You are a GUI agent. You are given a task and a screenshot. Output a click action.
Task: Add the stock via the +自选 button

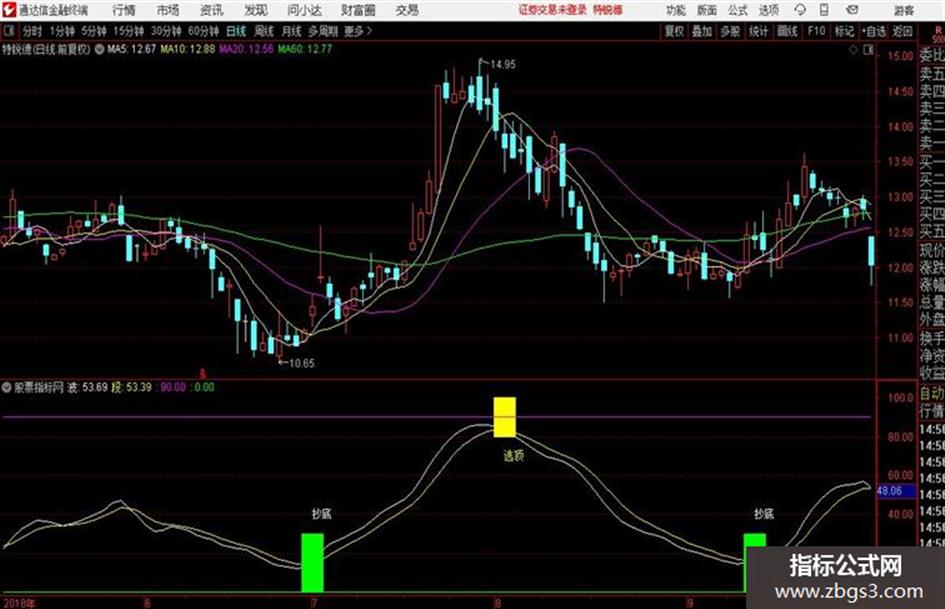pos(873,31)
